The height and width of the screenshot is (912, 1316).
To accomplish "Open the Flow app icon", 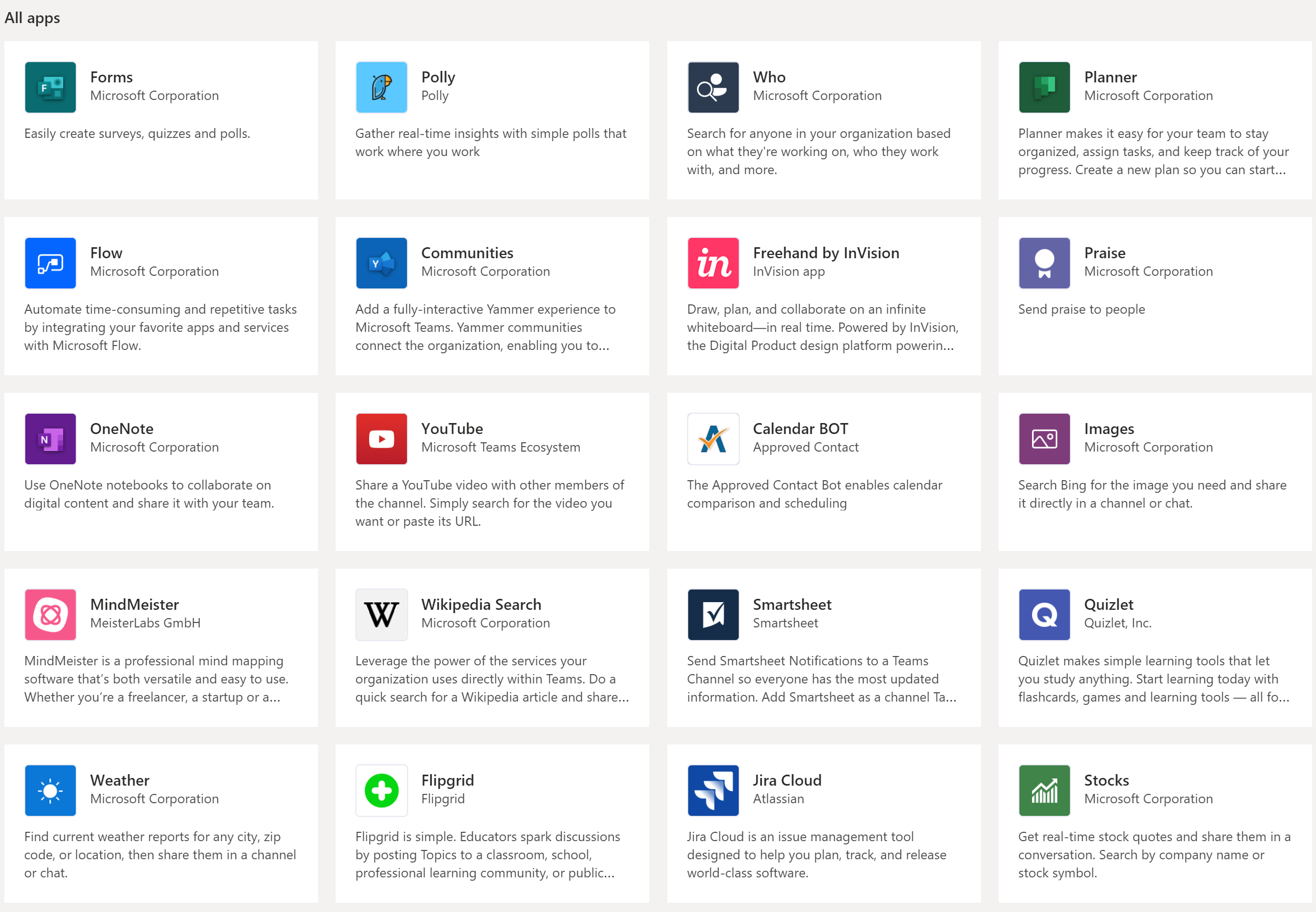I will [51, 263].
